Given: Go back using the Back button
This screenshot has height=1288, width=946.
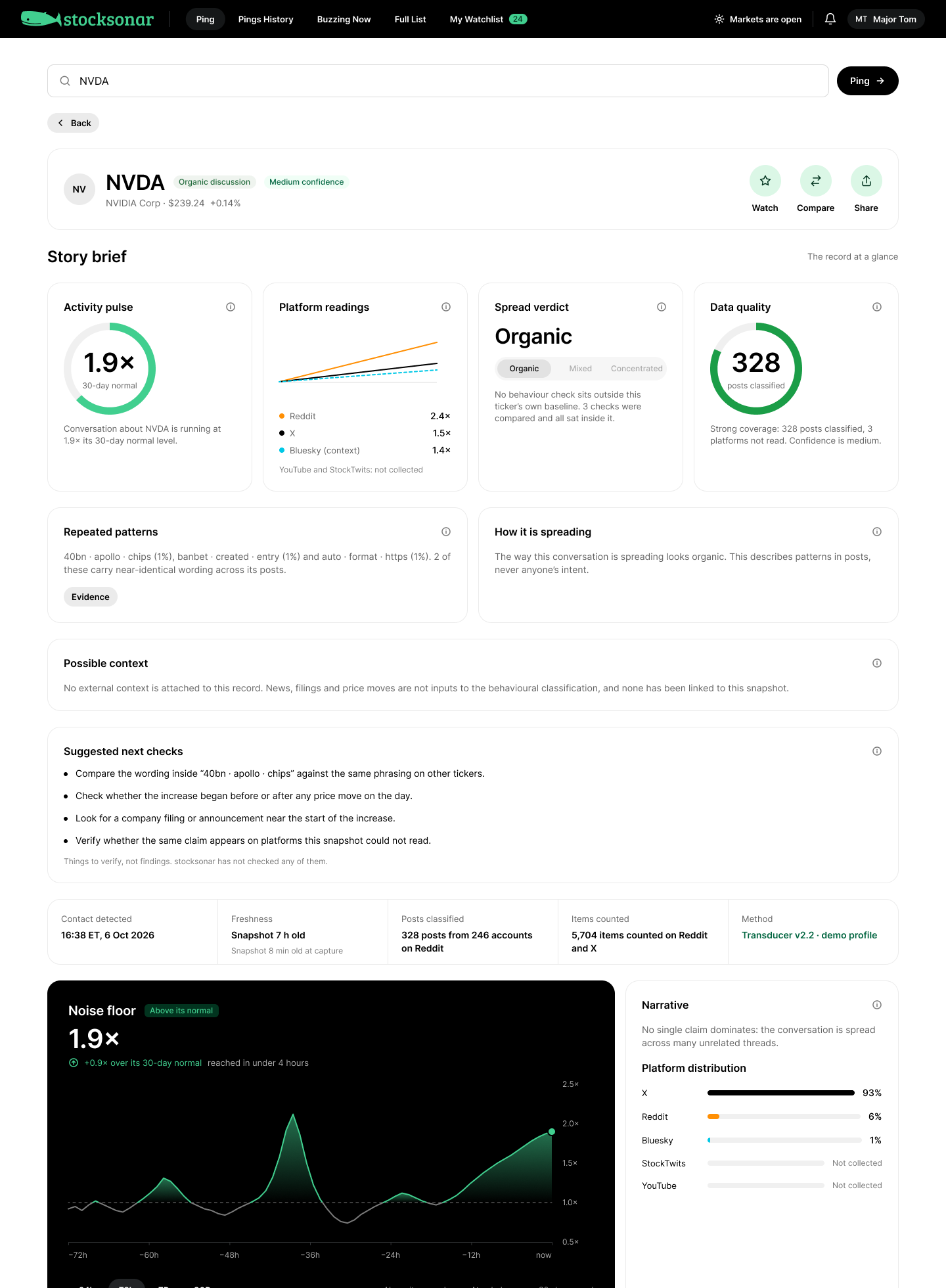Looking at the screenshot, I should click(74, 123).
